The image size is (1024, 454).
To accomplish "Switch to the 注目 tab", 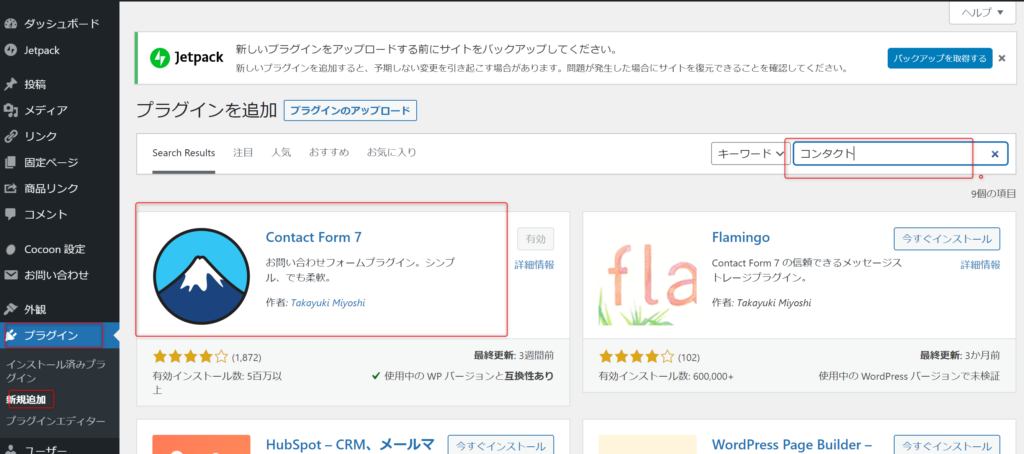I will (x=243, y=152).
